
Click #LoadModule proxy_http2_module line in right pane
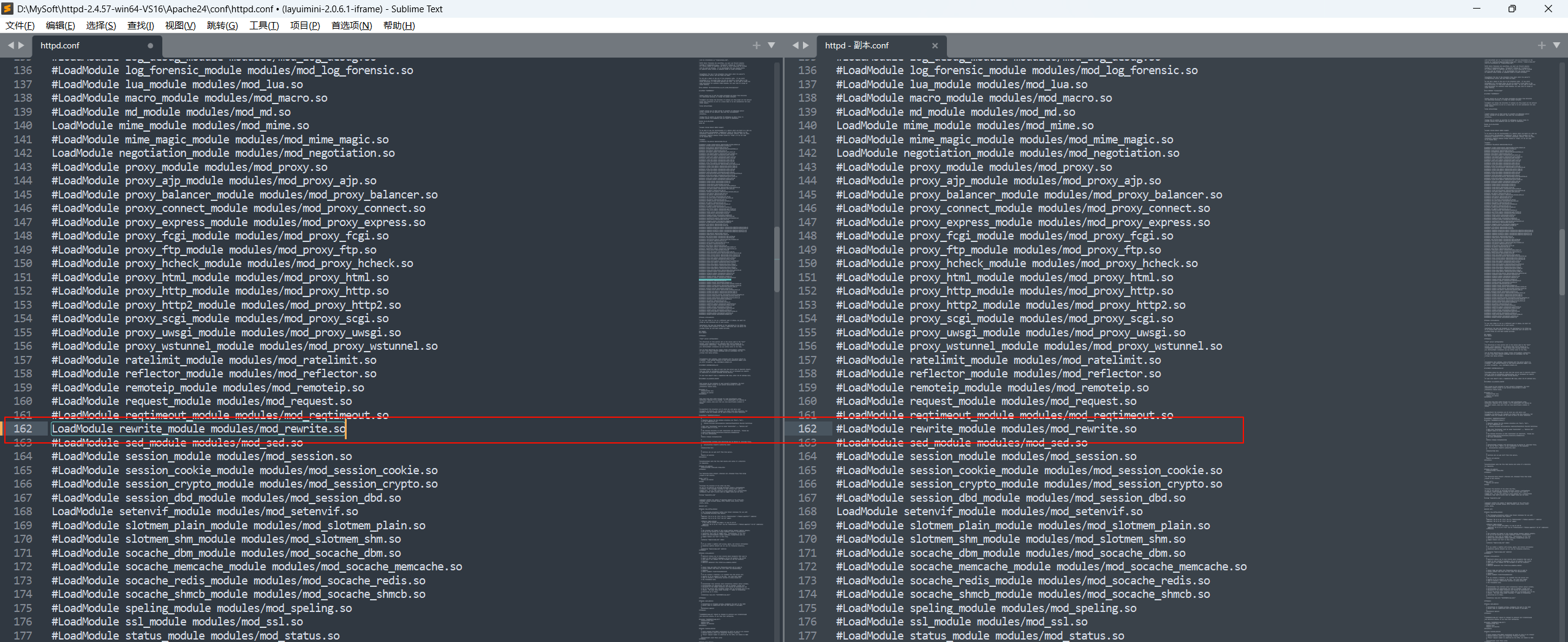click(x=1011, y=305)
